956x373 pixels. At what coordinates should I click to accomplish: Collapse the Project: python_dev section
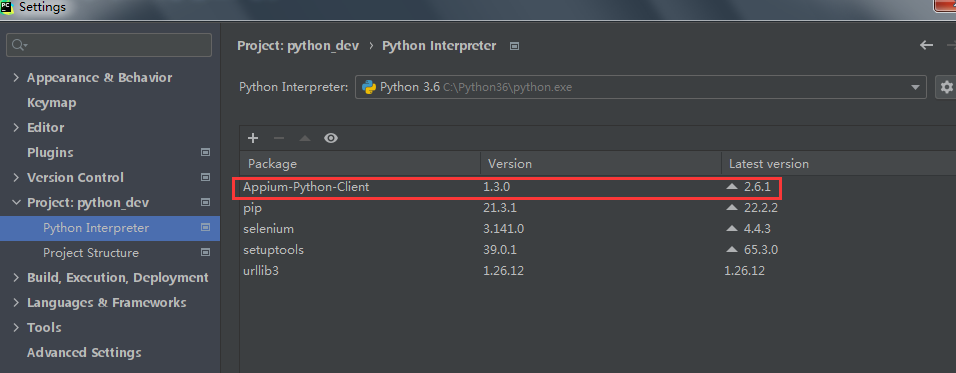click(16, 202)
